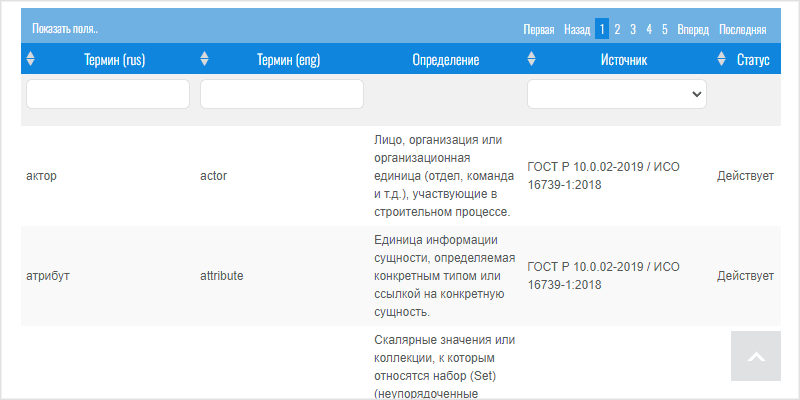
Task: Focus the Термин (eng) filter field
Action: [282, 94]
